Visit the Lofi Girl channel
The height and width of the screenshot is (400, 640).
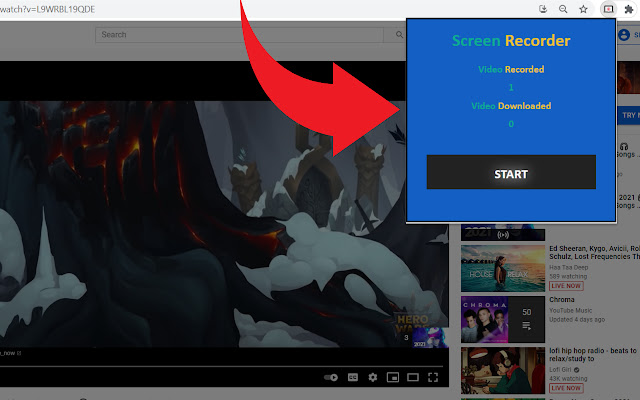click(560, 370)
